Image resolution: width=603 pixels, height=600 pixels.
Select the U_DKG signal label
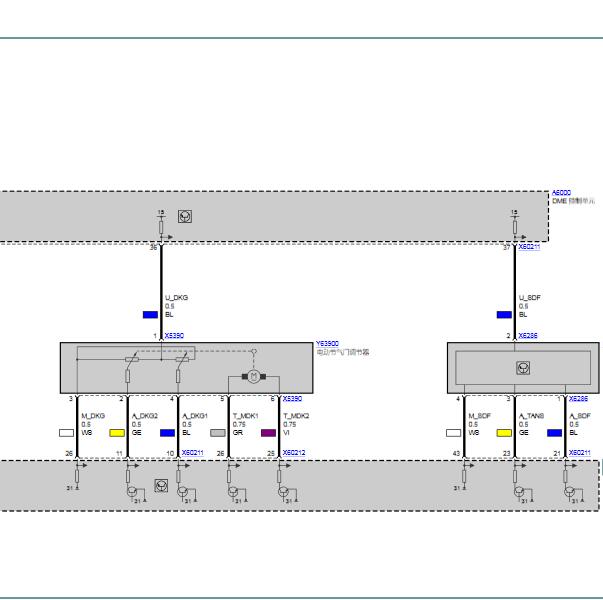pyautogui.click(x=177, y=298)
